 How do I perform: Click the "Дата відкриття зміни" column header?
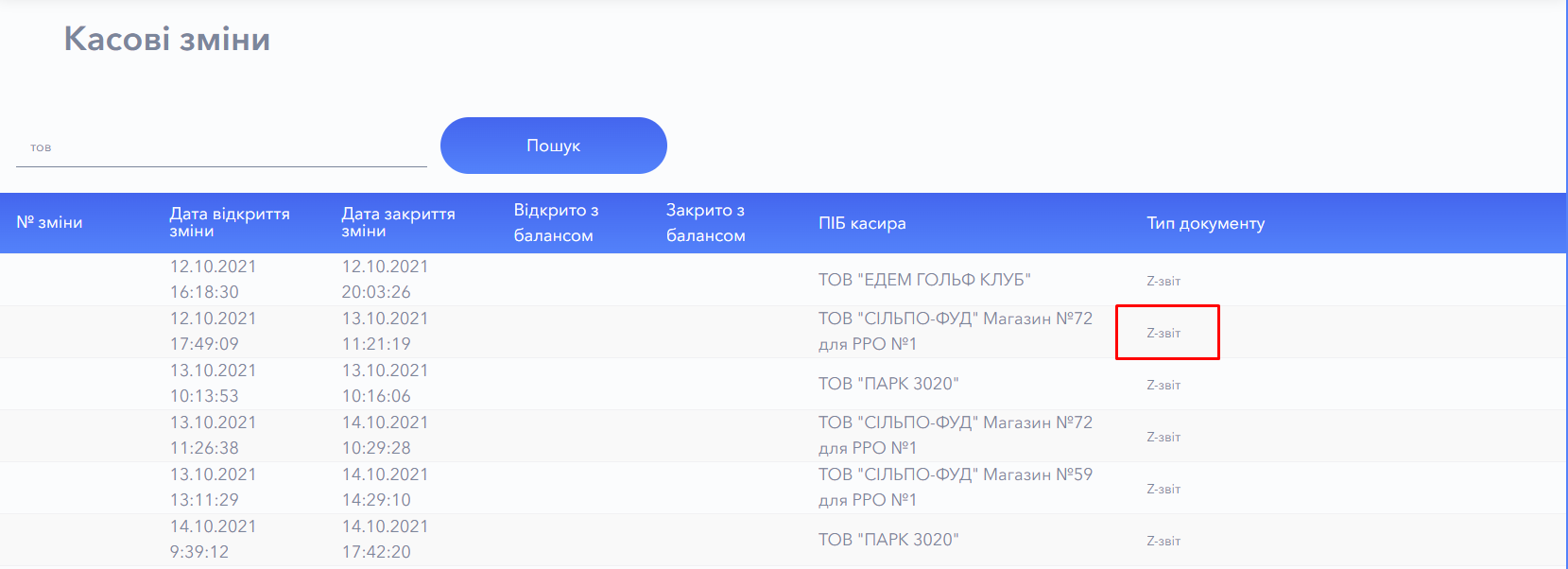coord(230,223)
